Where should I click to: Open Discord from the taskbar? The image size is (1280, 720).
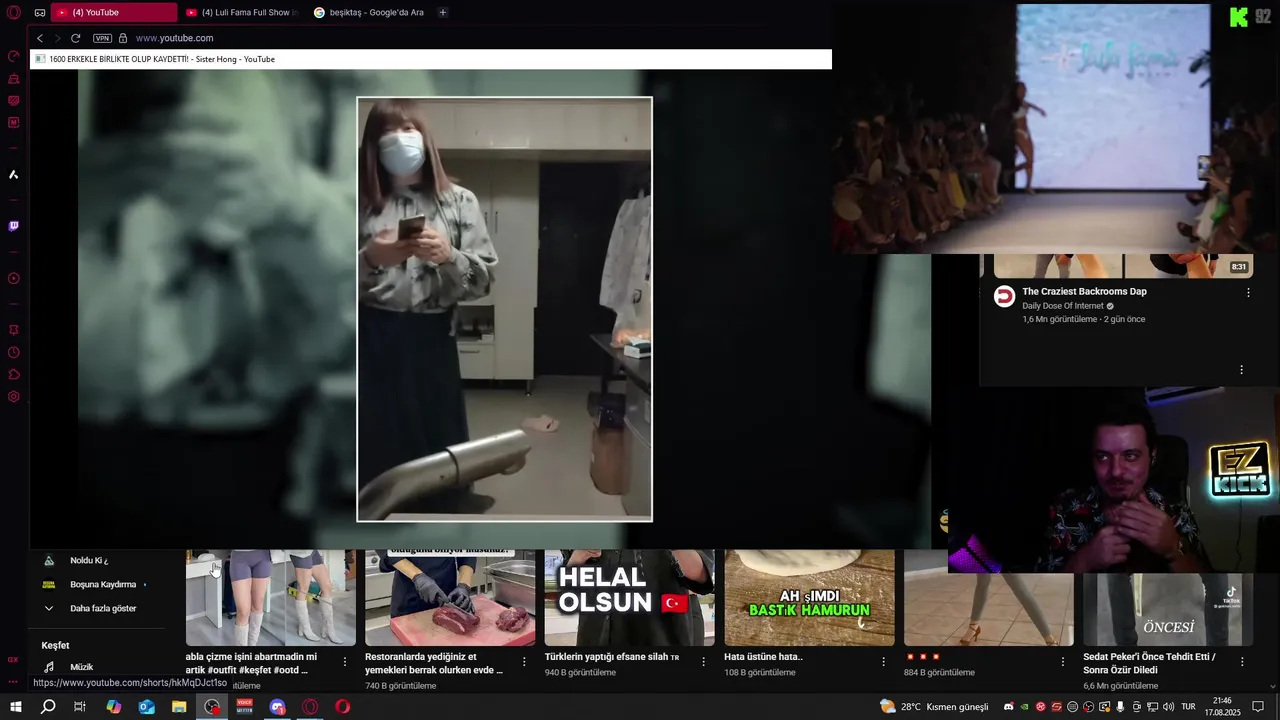[x=278, y=707]
